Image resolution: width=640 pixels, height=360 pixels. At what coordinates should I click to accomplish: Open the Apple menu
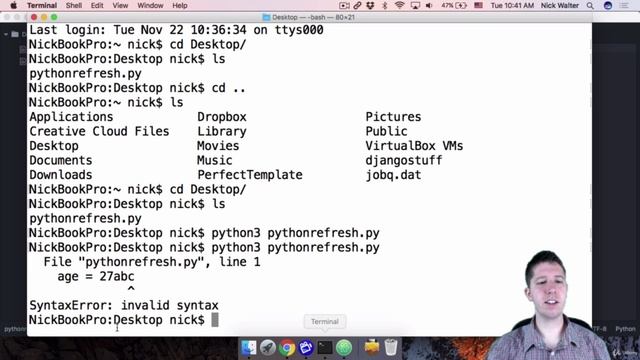pos(13,5)
